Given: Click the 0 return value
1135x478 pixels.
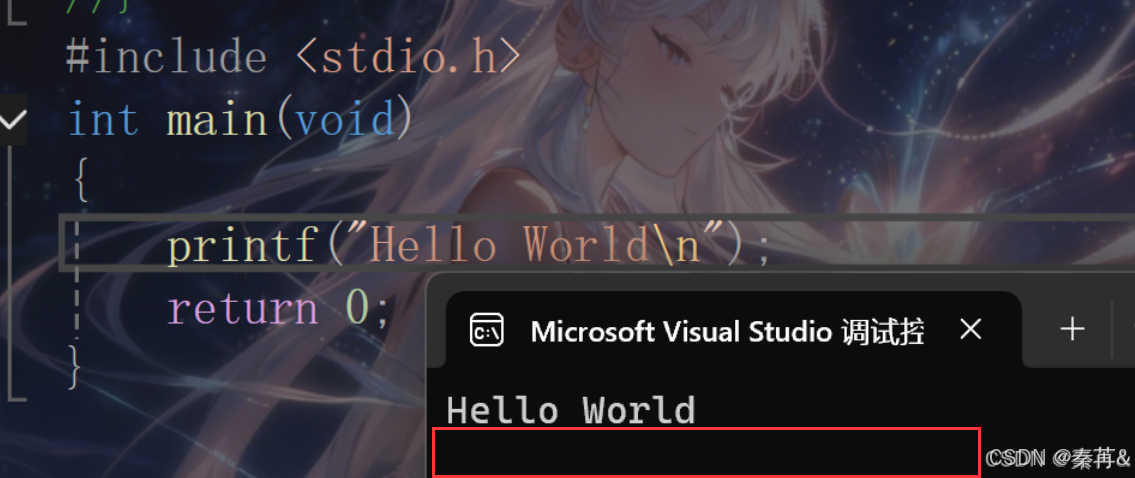Looking at the screenshot, I should [x=358, y=306].
